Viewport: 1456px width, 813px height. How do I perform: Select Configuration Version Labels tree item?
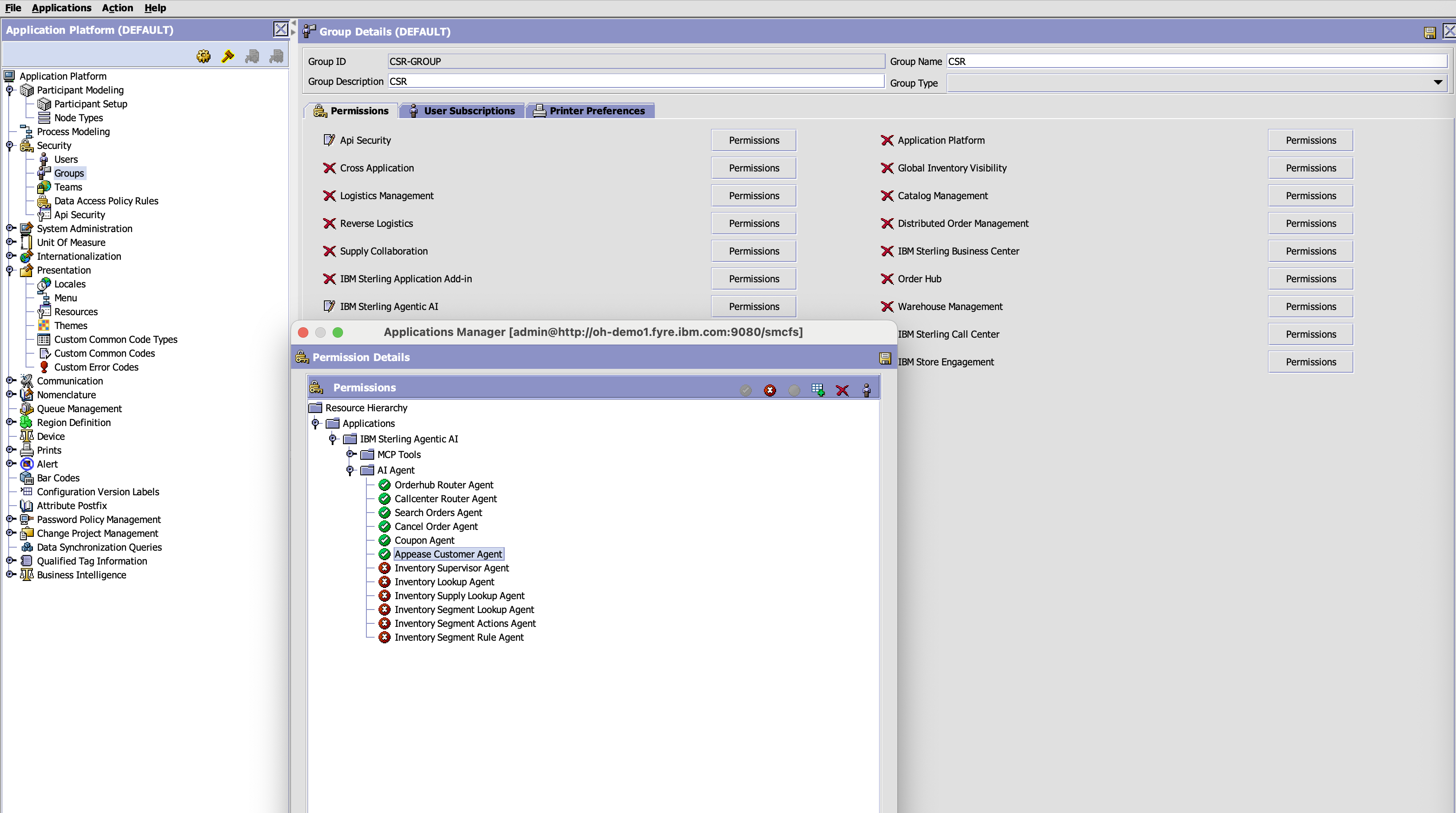pyautogui.click(x=98, y=492)
